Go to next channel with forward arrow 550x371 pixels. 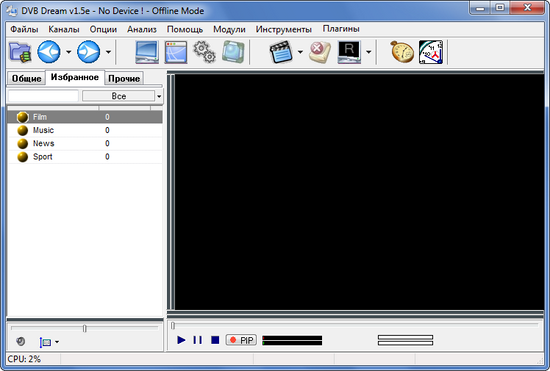(x=88, y=52)
